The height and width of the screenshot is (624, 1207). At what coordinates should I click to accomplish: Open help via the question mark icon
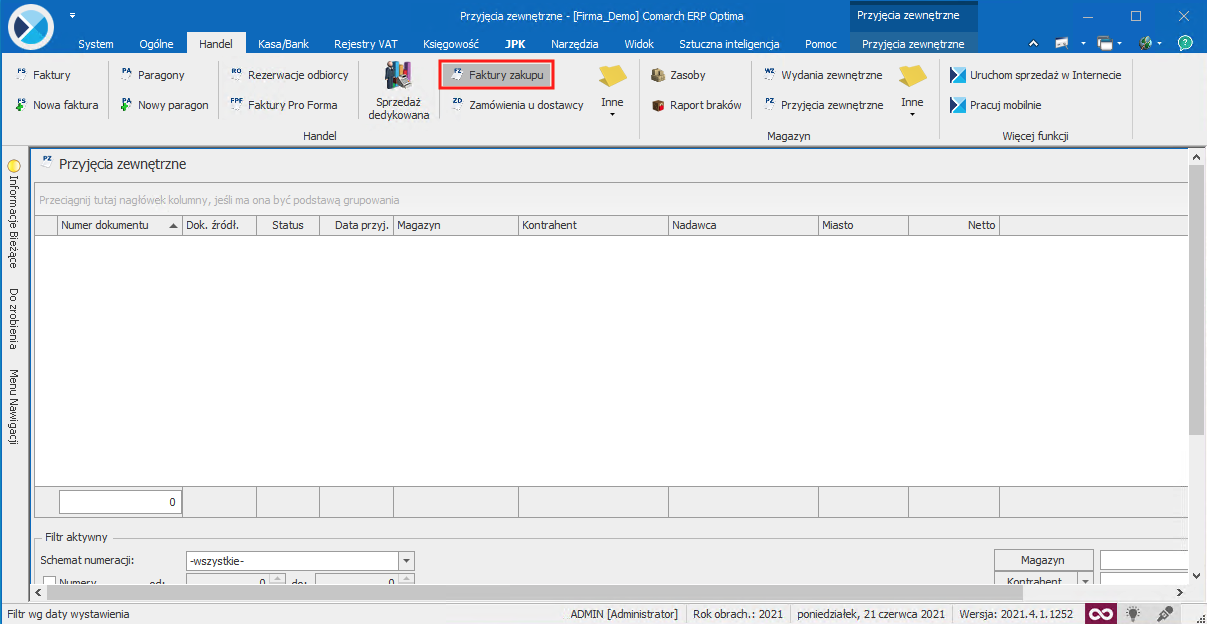(x=1186, y=43)
